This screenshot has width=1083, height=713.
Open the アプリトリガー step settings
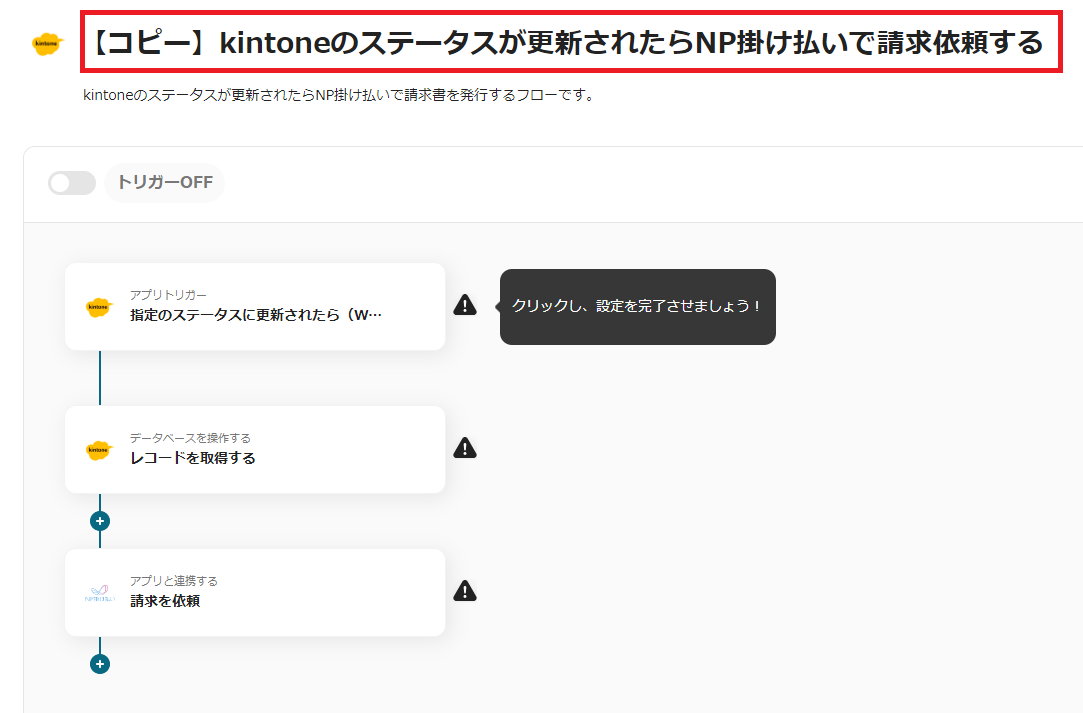[x=255, y=307]
